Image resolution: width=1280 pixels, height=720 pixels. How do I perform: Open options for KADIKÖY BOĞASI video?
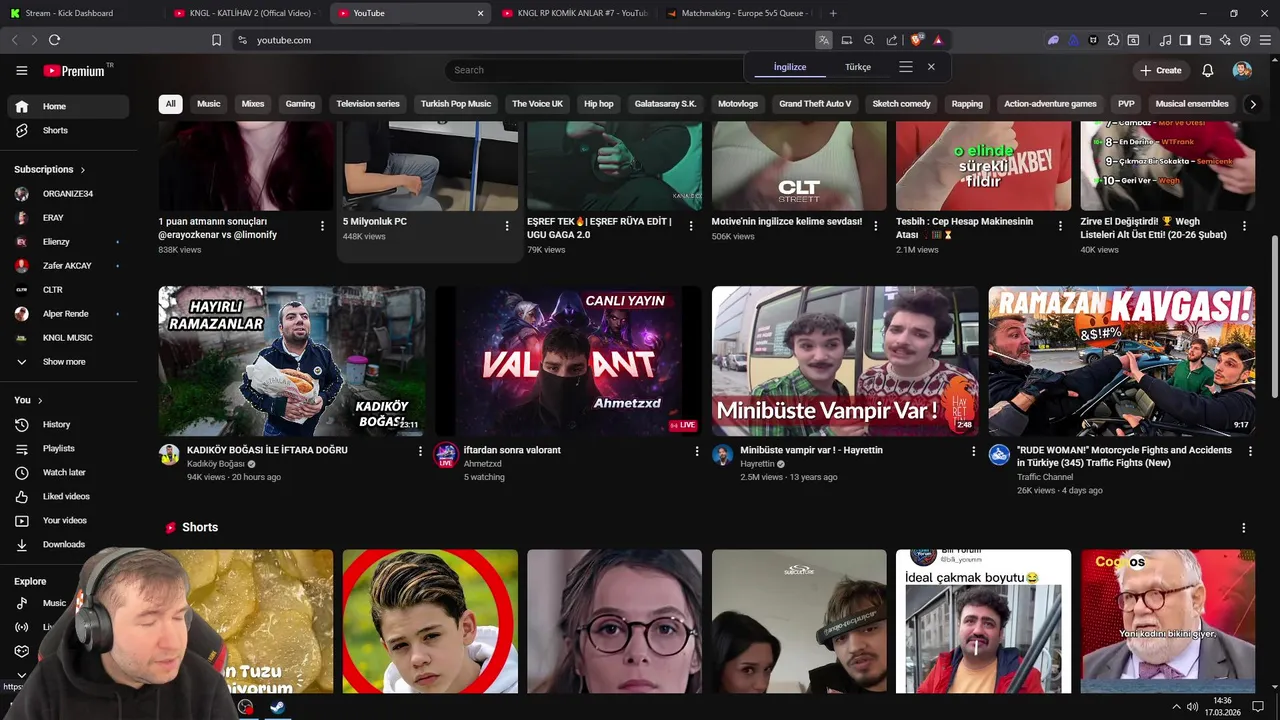[x=420, y=451]
